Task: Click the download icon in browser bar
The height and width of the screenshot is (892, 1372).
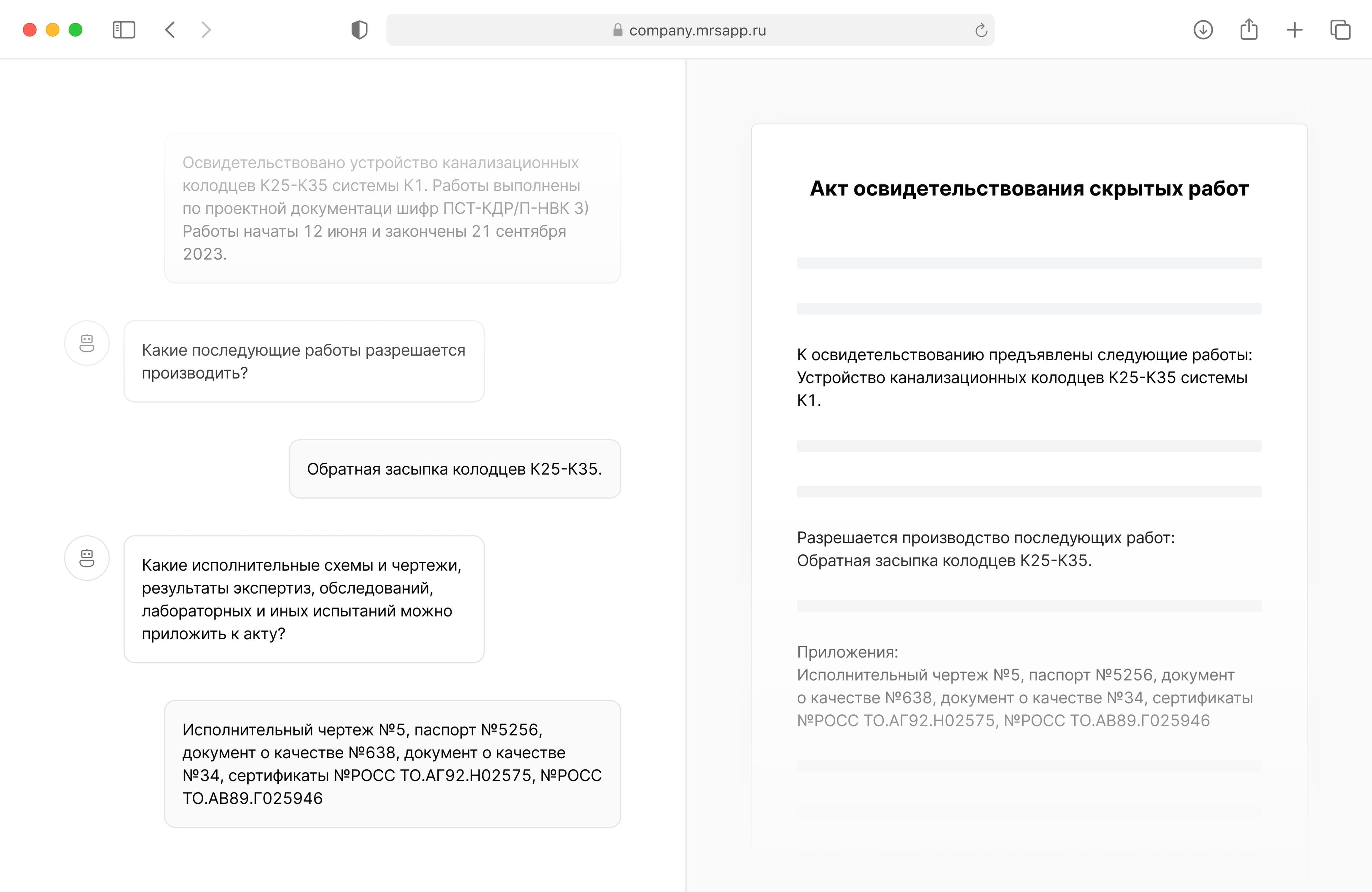Action: click(x=1201, y=29)
